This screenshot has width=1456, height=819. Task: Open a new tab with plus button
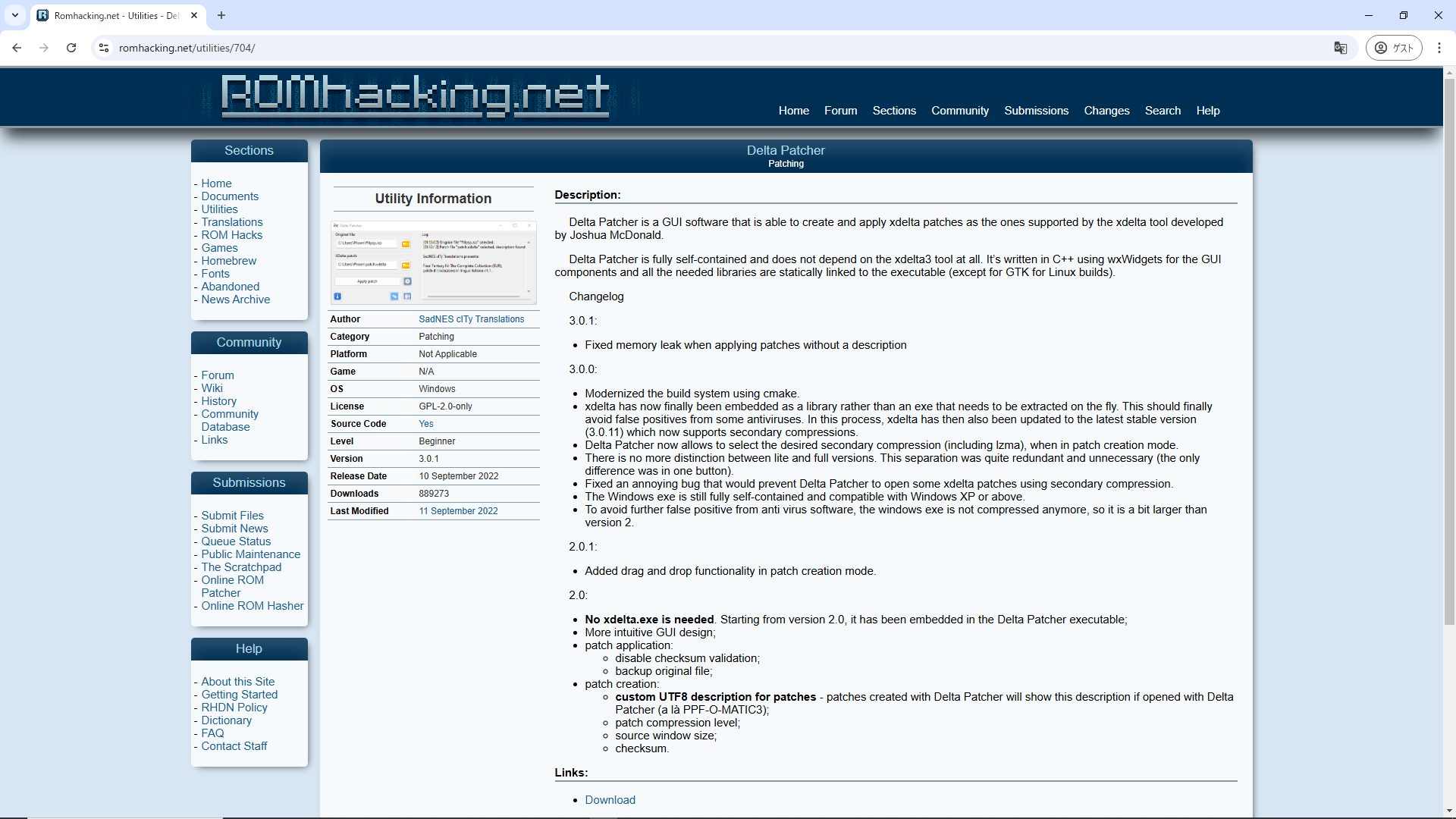coord(221,15)
